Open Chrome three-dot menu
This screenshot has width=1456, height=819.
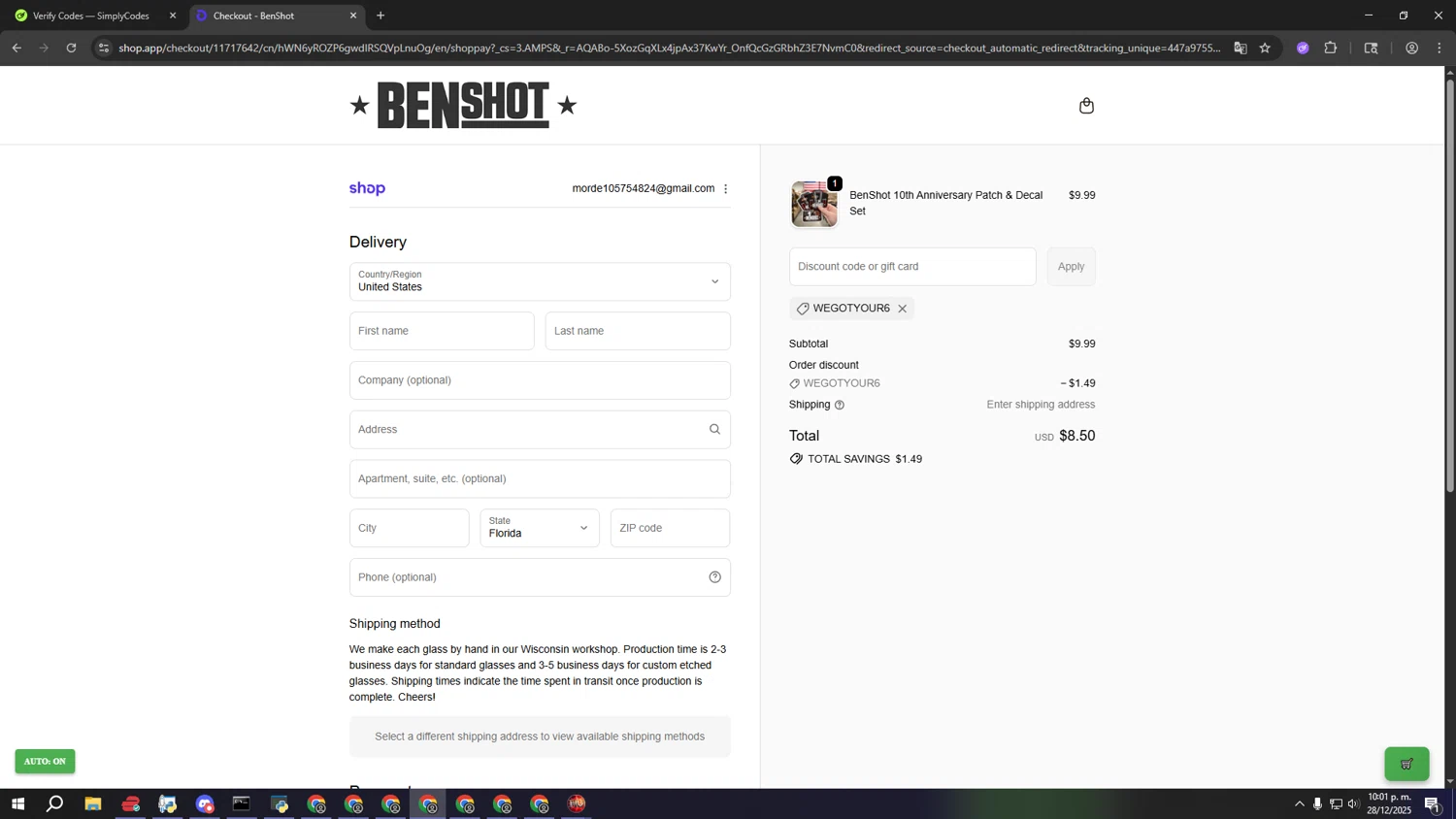point(1439,48)
